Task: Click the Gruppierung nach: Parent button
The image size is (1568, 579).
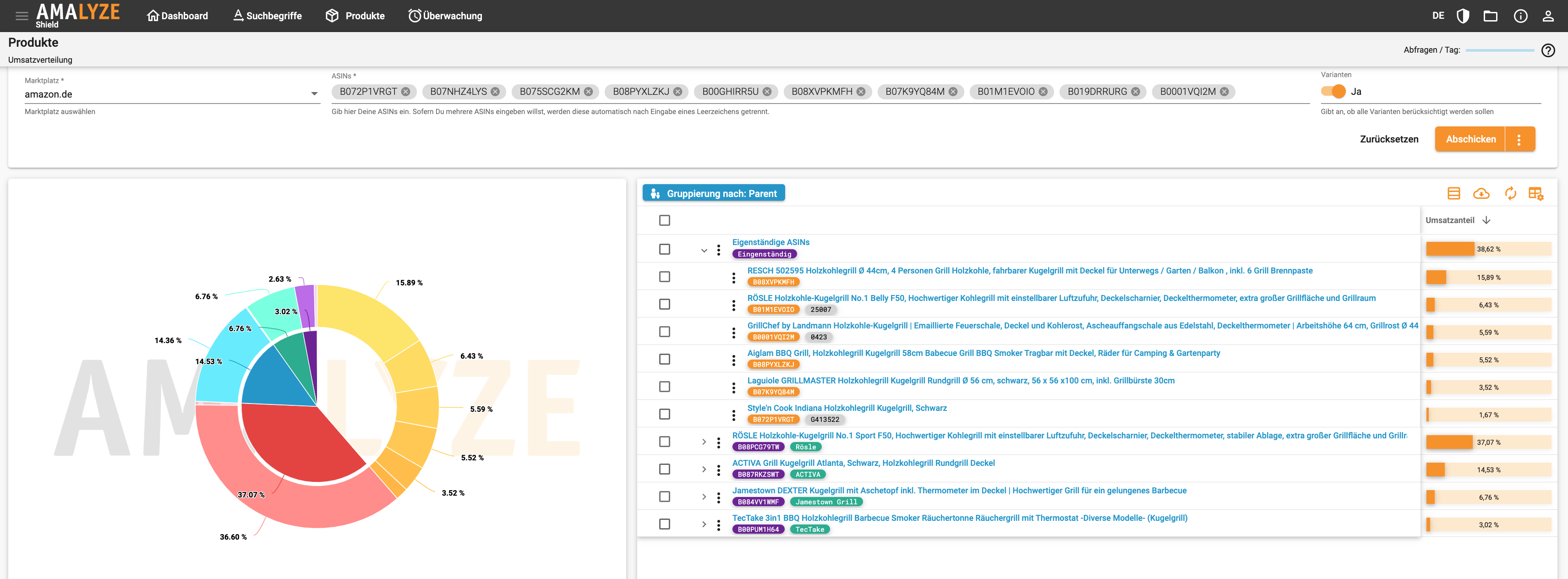Action: point(713,193)
